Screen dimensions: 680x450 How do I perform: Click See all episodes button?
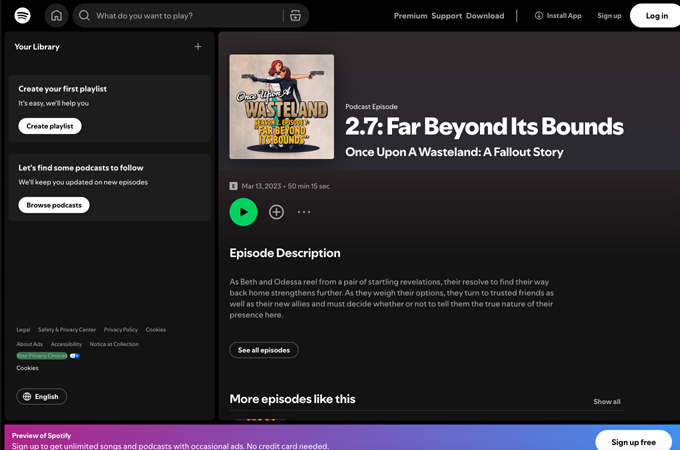click(x=264, y=350)
